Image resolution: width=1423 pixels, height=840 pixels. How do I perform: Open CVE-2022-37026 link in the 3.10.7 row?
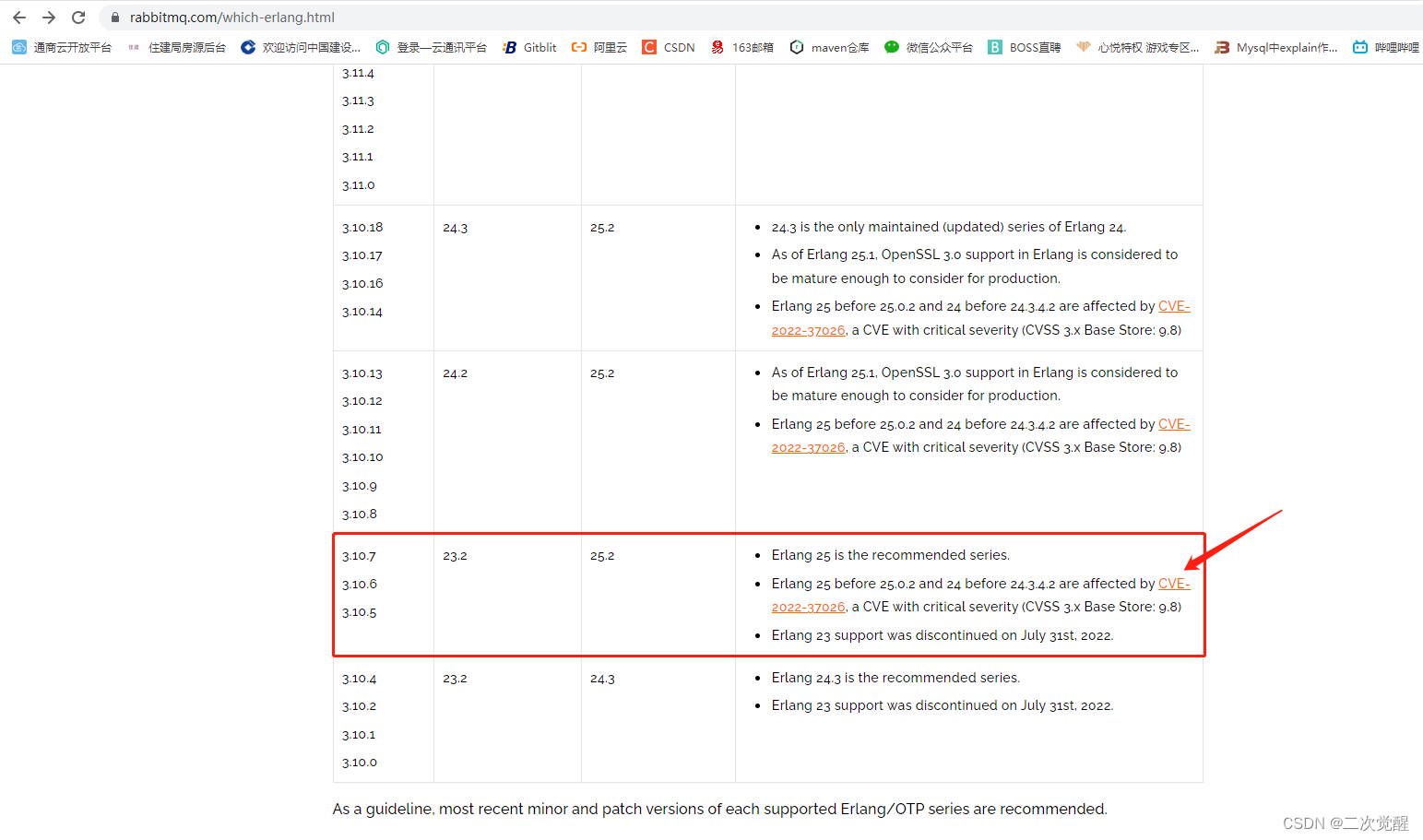point(808,607)
